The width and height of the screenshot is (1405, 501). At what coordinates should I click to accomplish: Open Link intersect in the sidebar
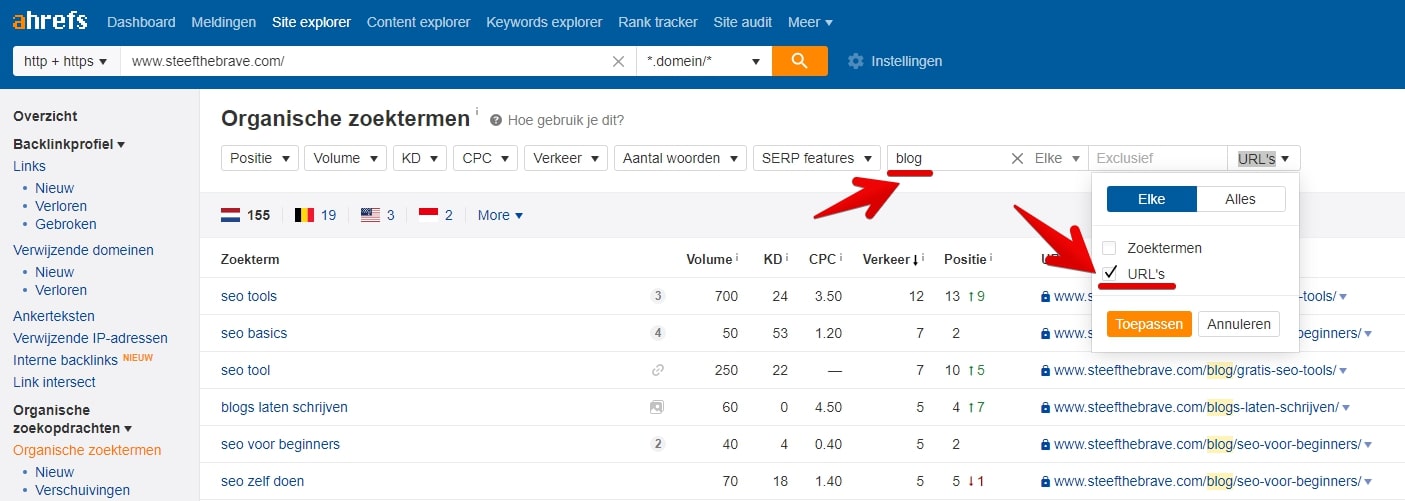coord(54,382)
